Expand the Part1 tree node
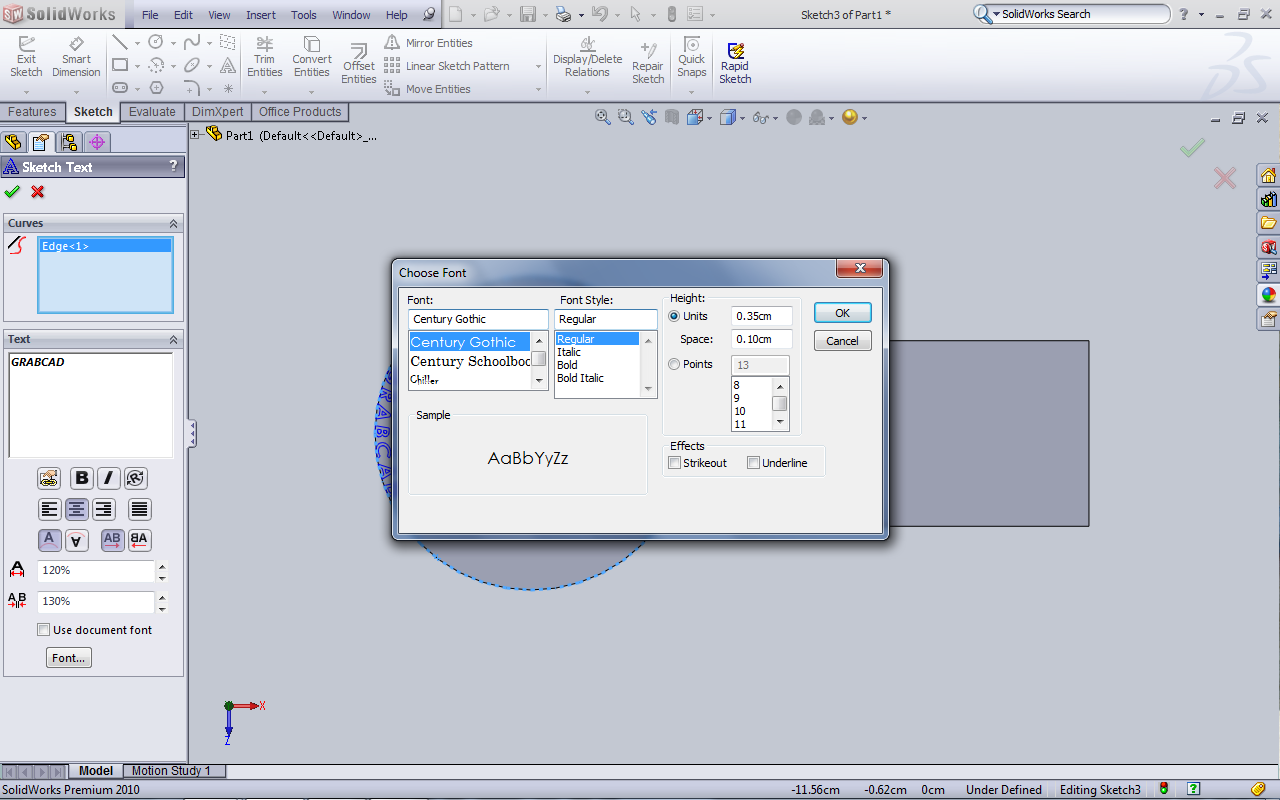 pos(196,135)
